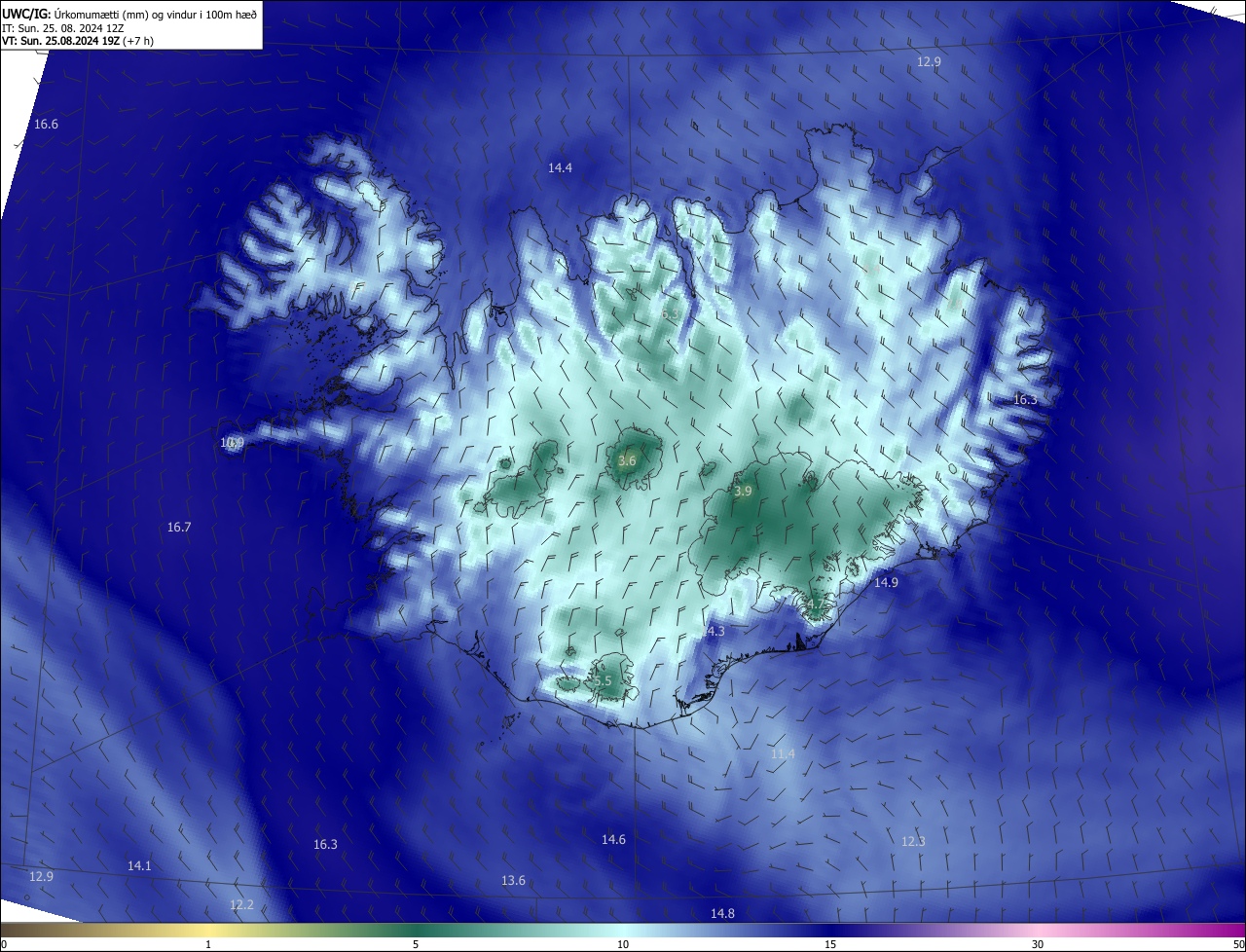Pick the 10.9 value label
This screenshot has height=952, width=1246.
(232, 443)
